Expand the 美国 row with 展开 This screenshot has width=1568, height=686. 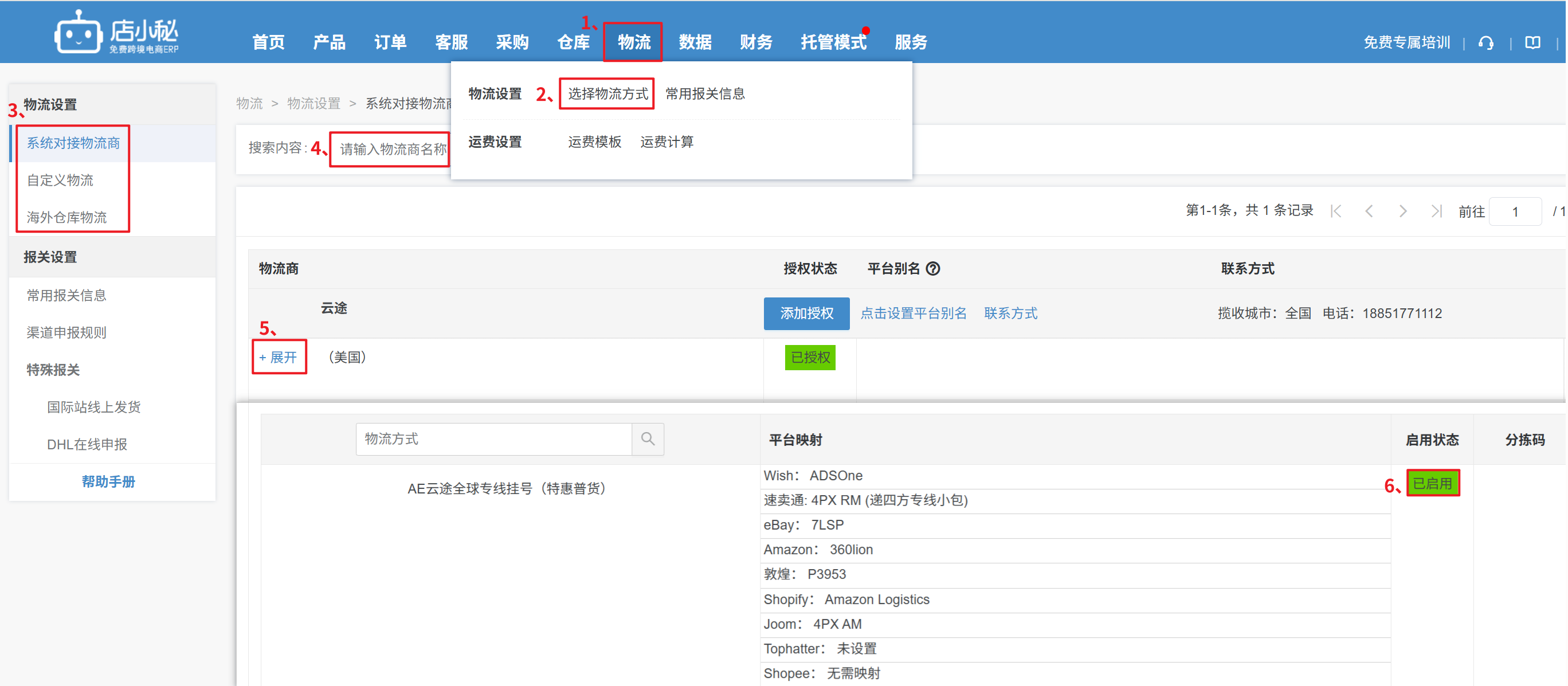coord(279,357)
